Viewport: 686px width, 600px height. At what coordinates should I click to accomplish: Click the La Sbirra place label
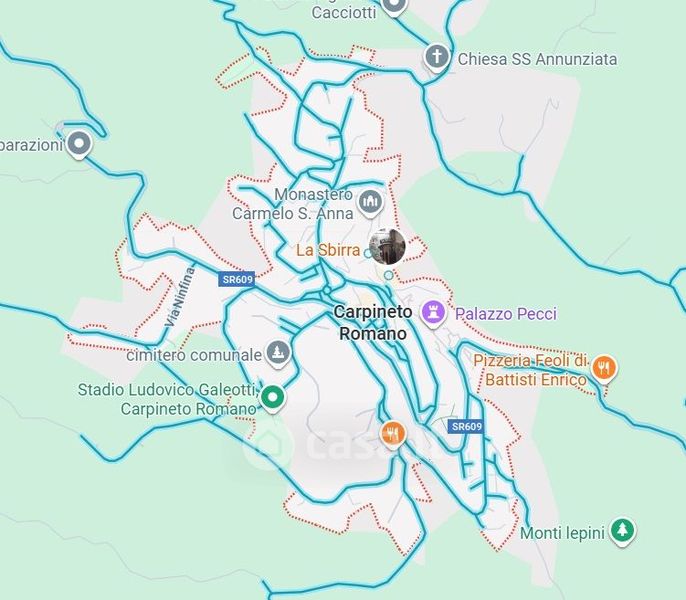click(x=328, y=250)
